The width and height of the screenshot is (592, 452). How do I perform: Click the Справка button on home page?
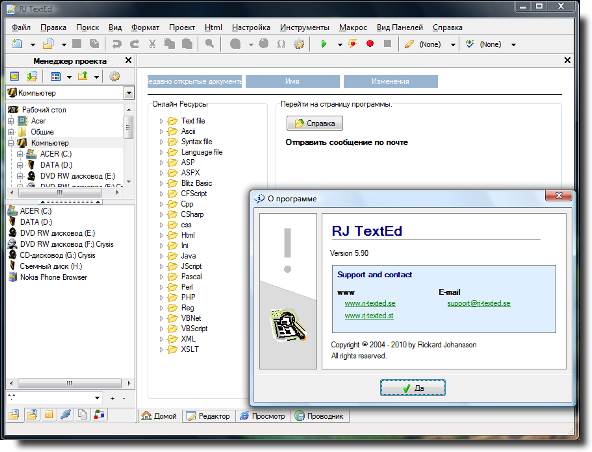(314, 123)
